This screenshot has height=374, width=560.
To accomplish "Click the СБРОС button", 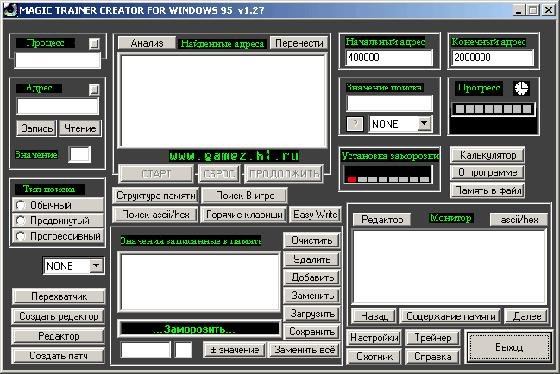I will pyautogui.click(x=218, y=174).
